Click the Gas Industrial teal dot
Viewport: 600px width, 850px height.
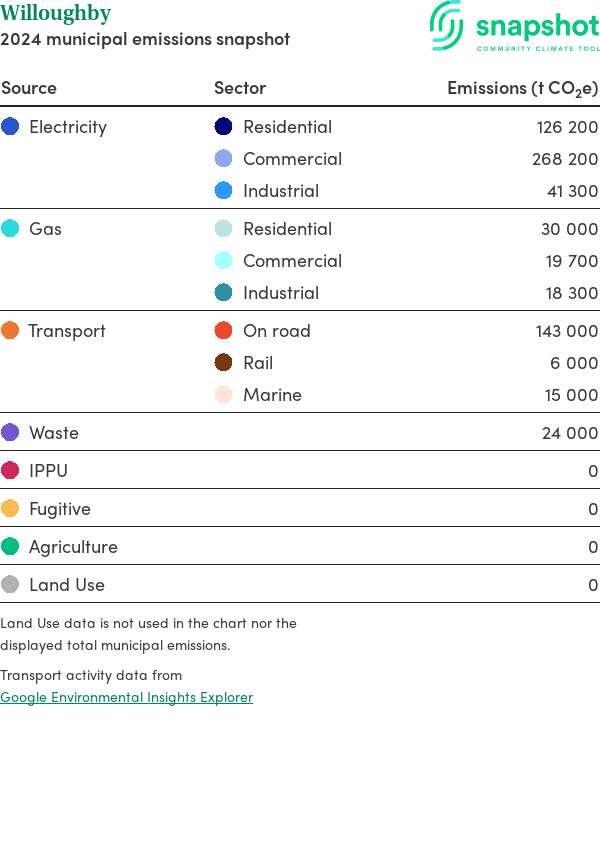pyautogui.click(x=224, y=293)
